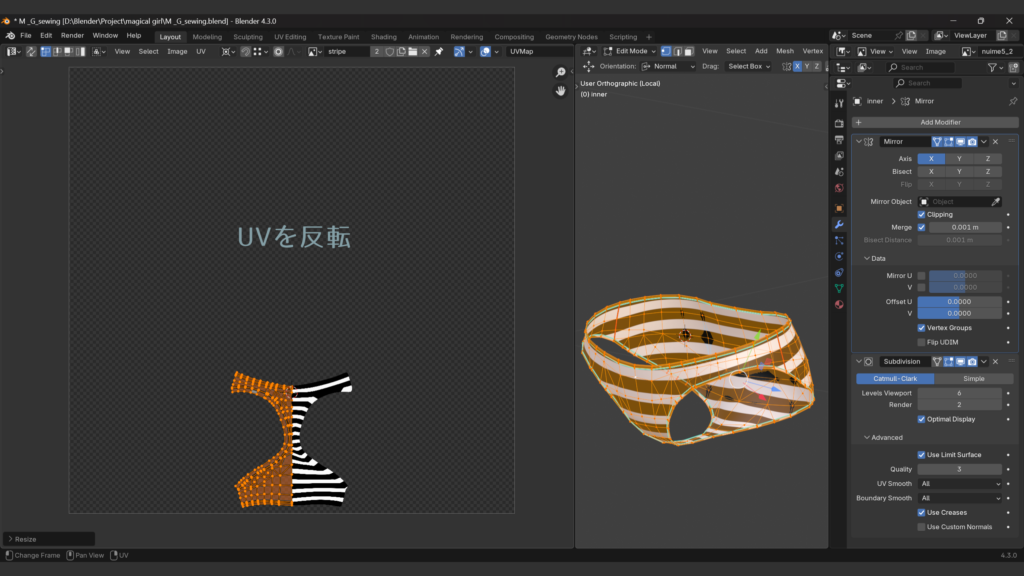Remove the Mirror modifier with X icon
This screenshot has height=576, width=1024.
[995, 142]
